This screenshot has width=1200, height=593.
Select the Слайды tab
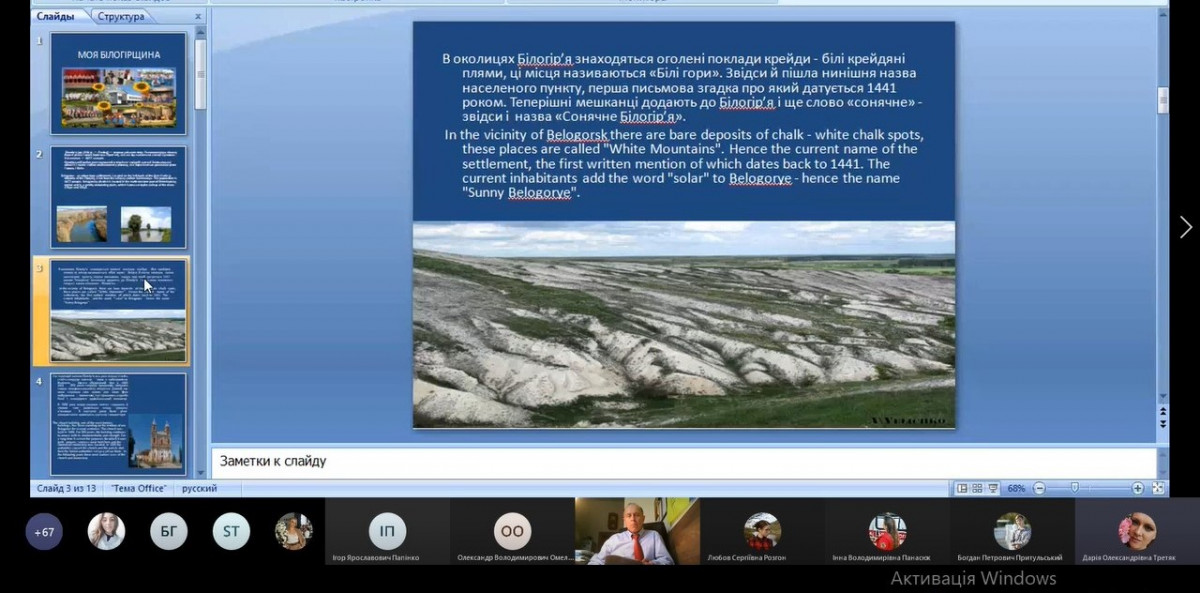(54, 17)
